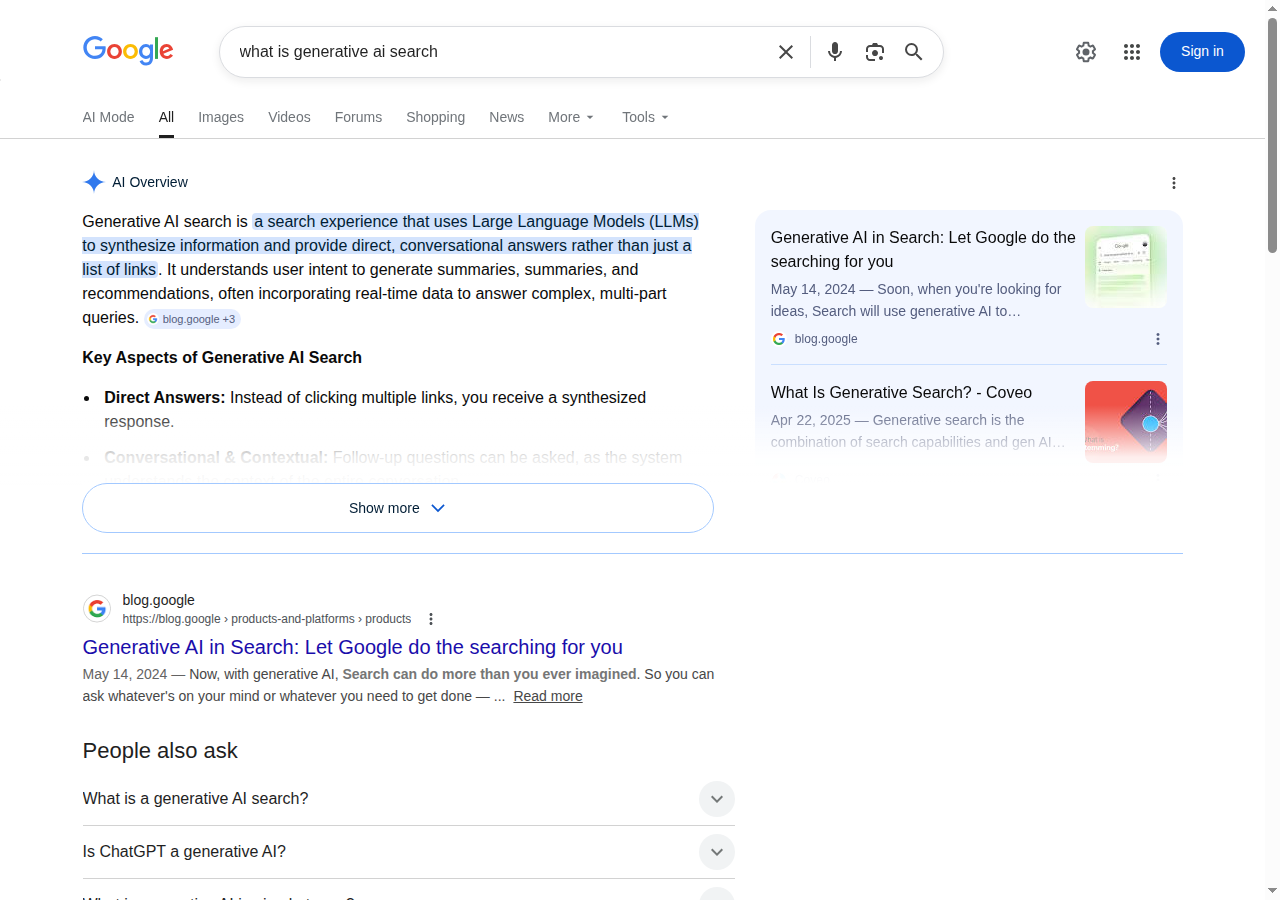Screen dimensions: 1280x900
Task: Open 'What Is Generative Search? - Coveo' card
Action: tap(901, 393)
